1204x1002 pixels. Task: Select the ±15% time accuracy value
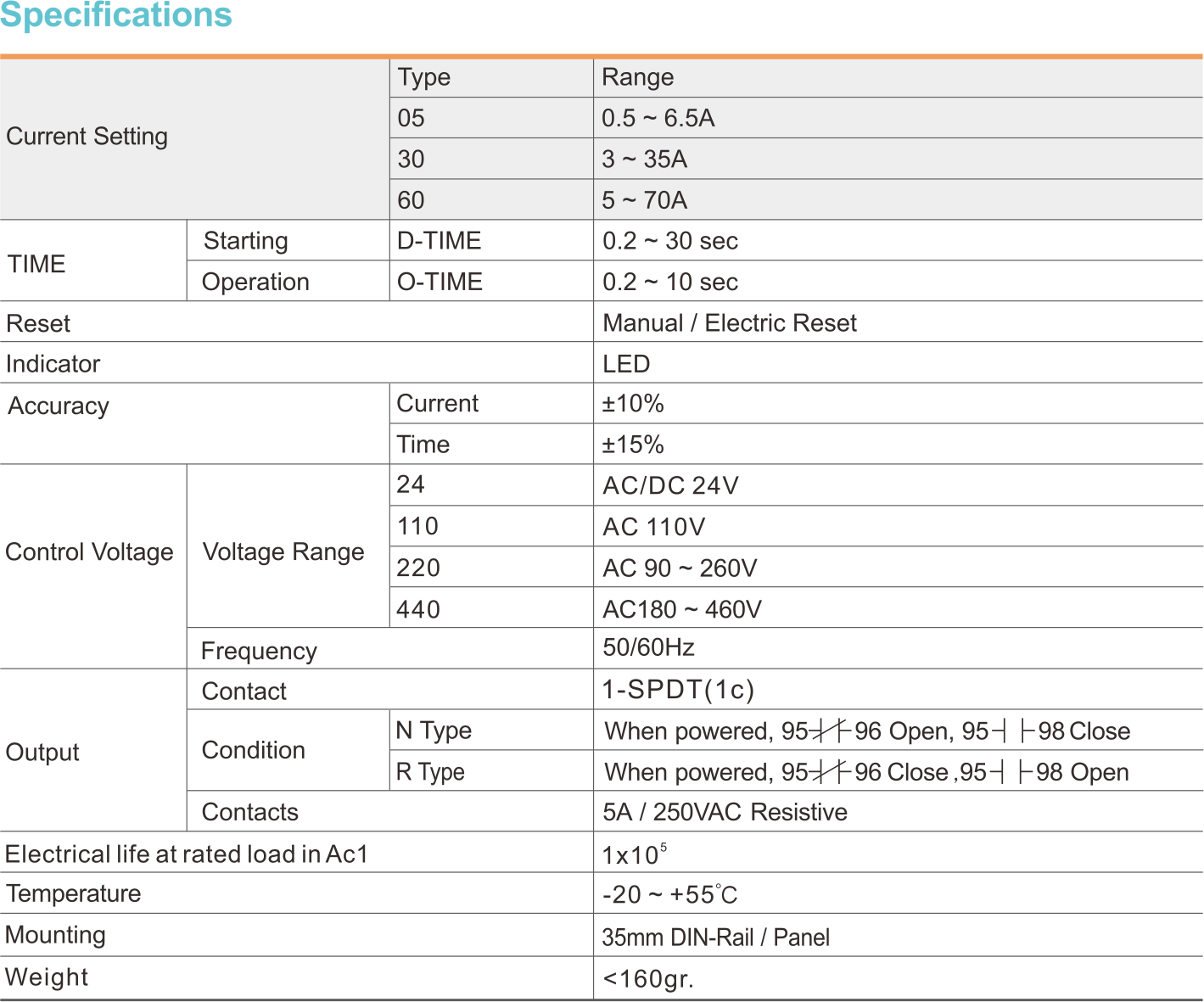click(632, 445)
